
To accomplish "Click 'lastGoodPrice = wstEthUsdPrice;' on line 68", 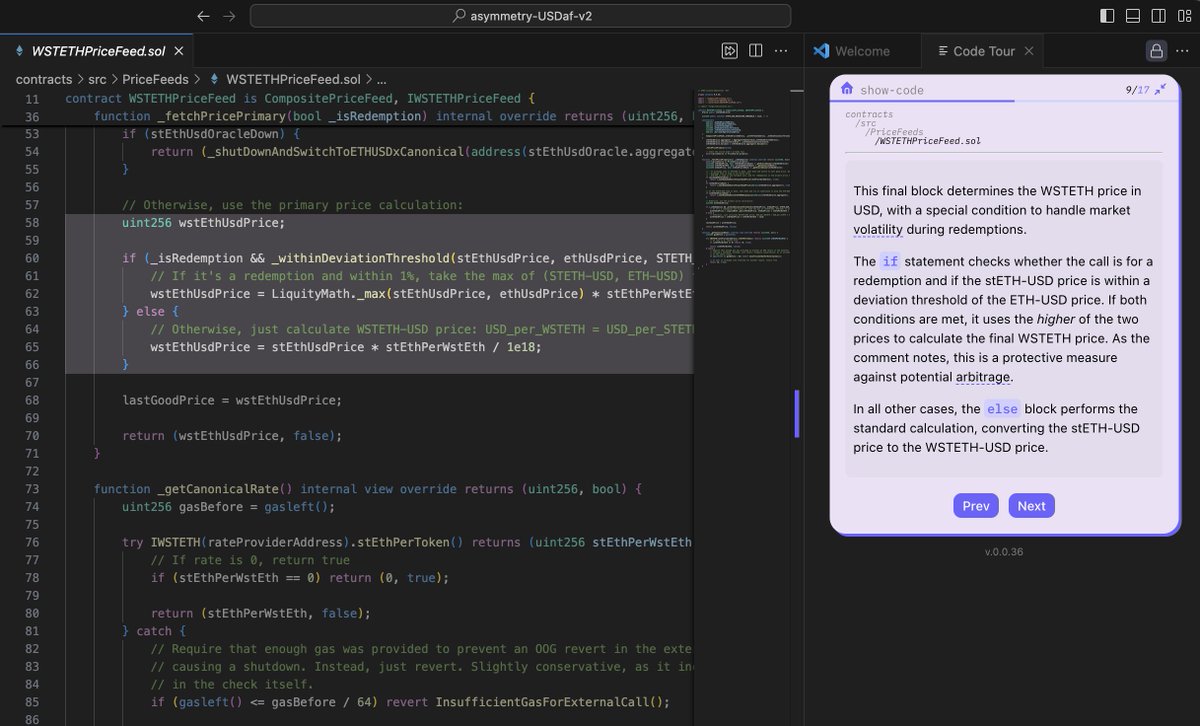I will coord(232,400).
